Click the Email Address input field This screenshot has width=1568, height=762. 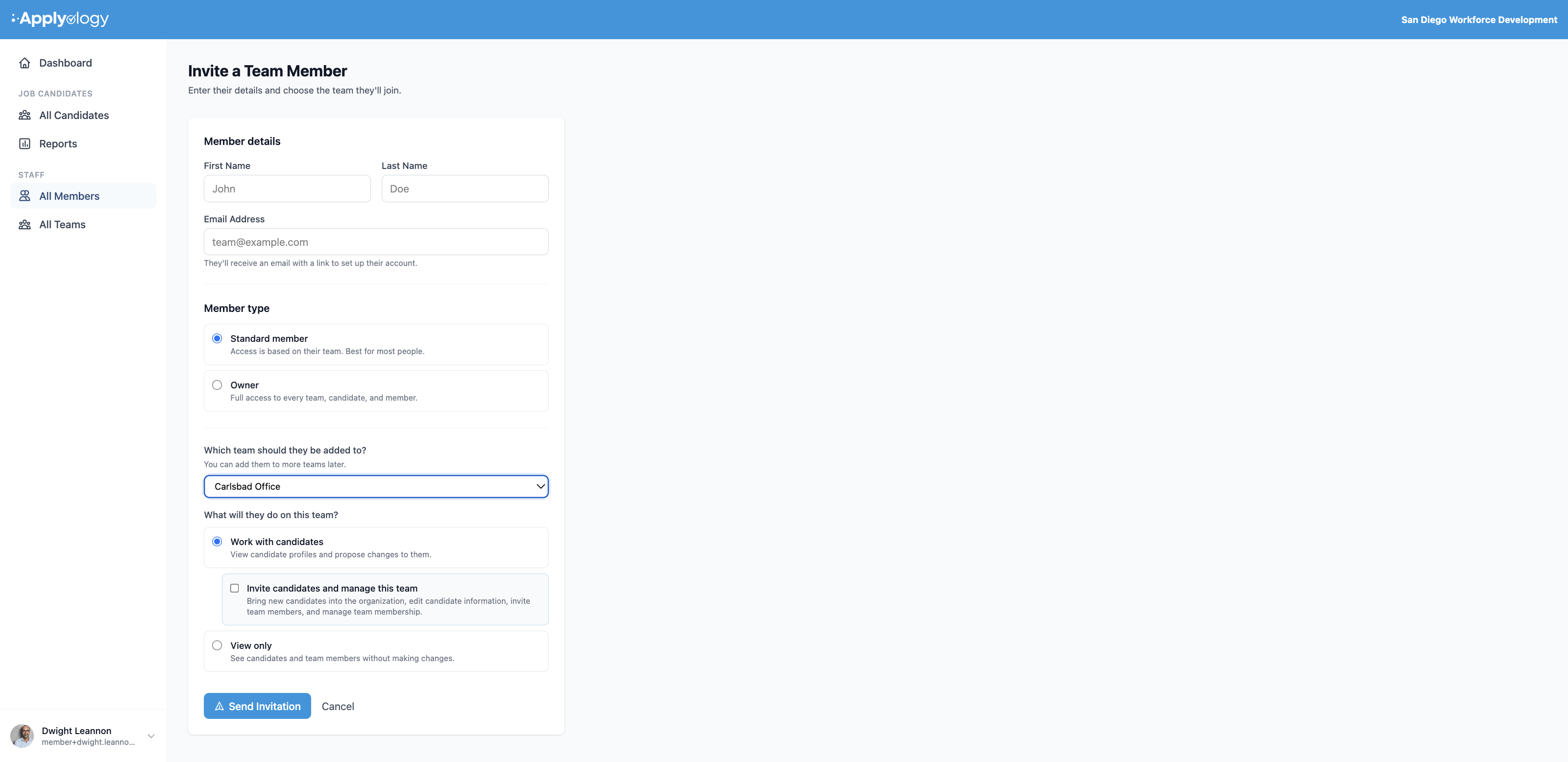point(376,242)
